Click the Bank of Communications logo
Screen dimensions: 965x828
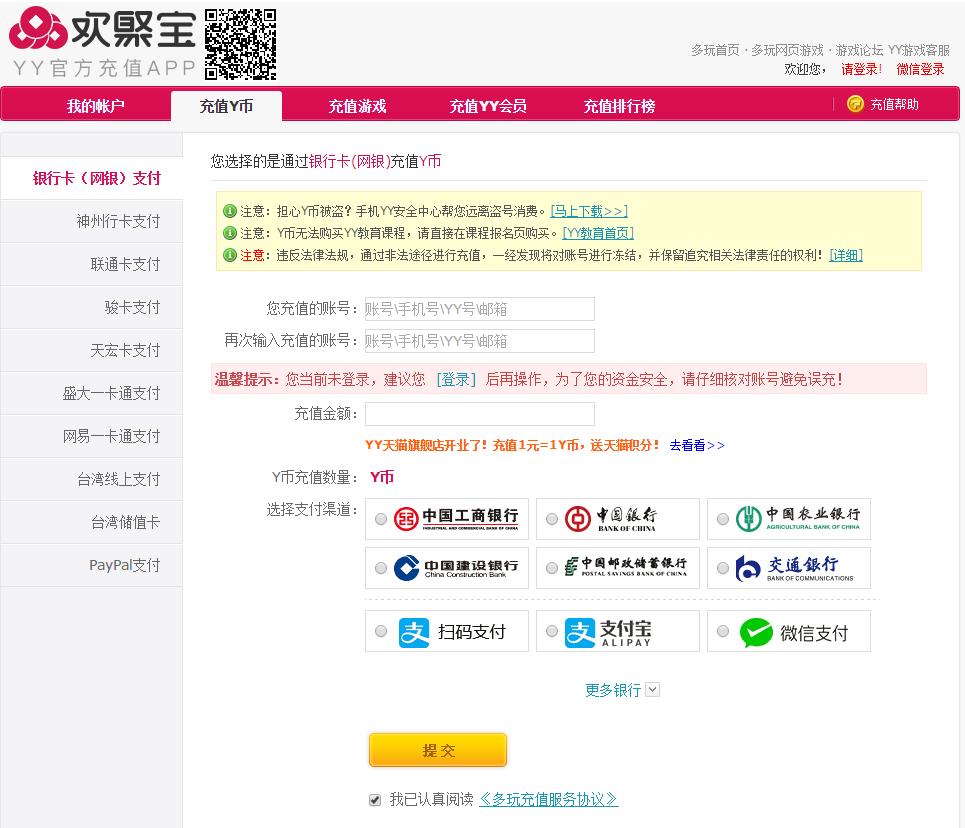pos(795,568)
